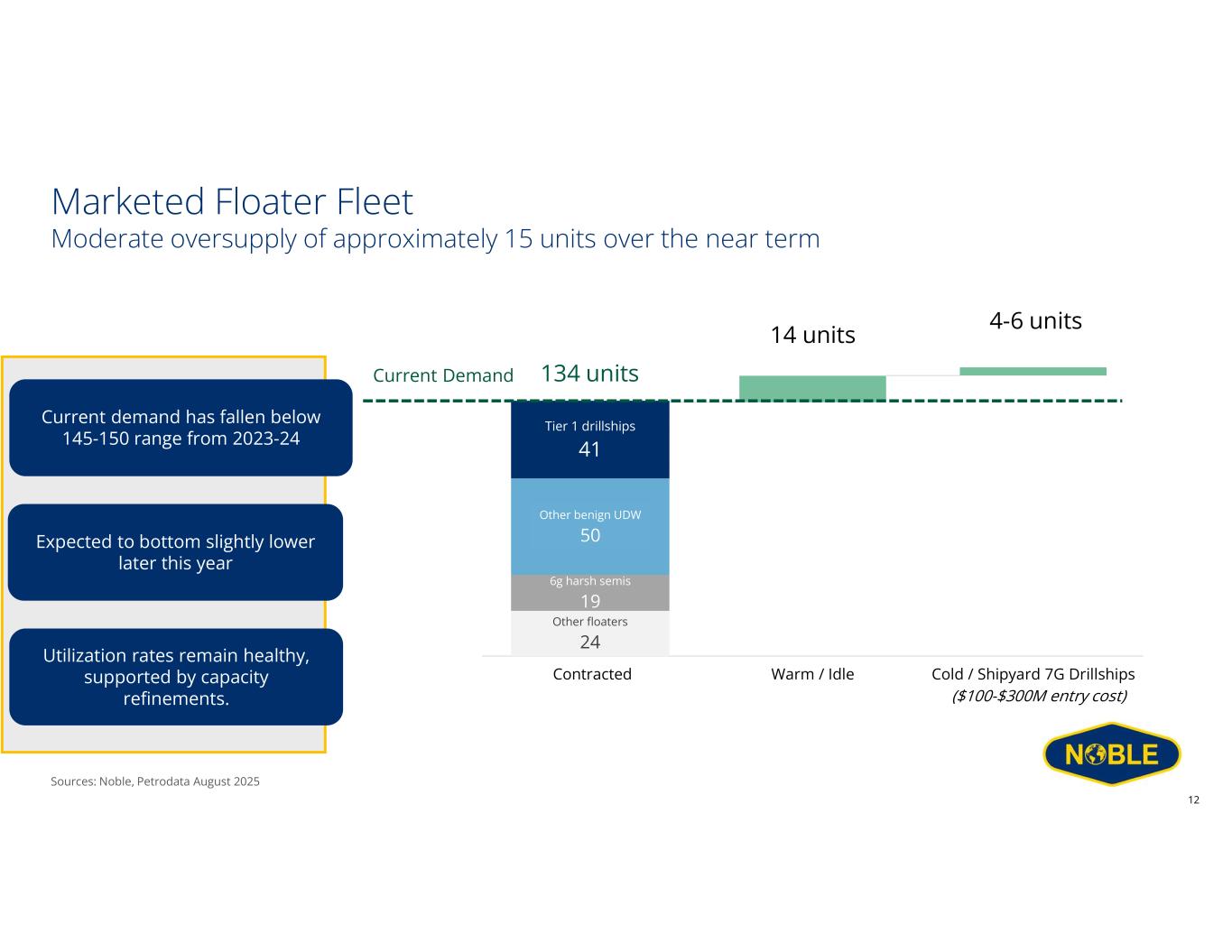Screen dimensions: 1232x952
Task: Click the green Warm / Idle bar
Action: coord(812,387)
